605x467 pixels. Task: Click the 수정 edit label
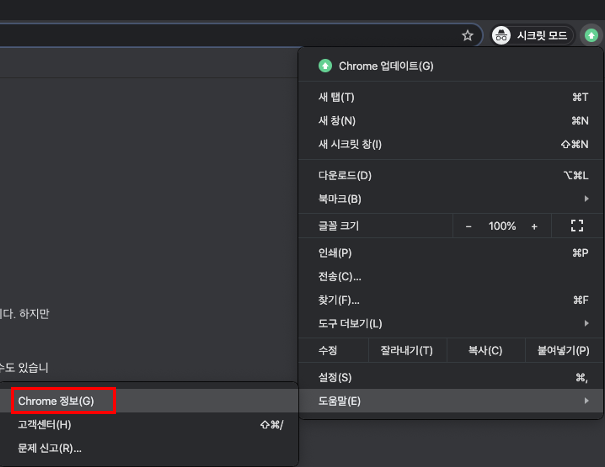pyautogui.click(x=328, y=350)
